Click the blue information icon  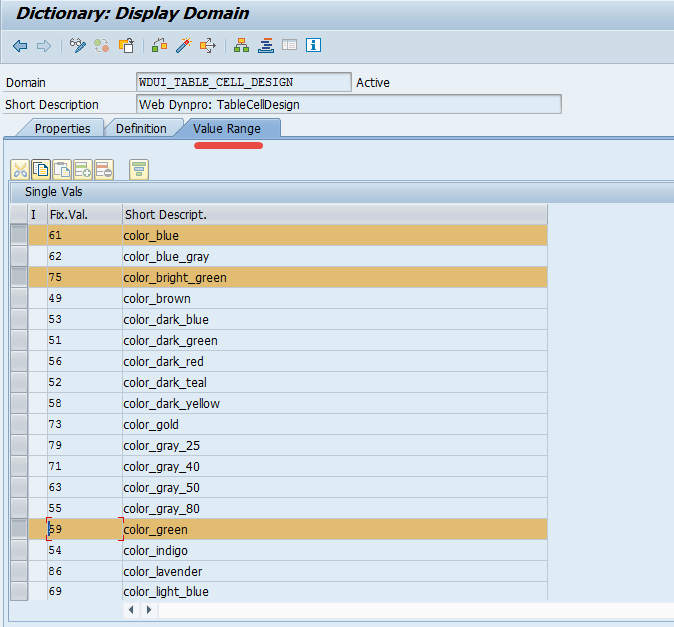[x=314, y=45]
